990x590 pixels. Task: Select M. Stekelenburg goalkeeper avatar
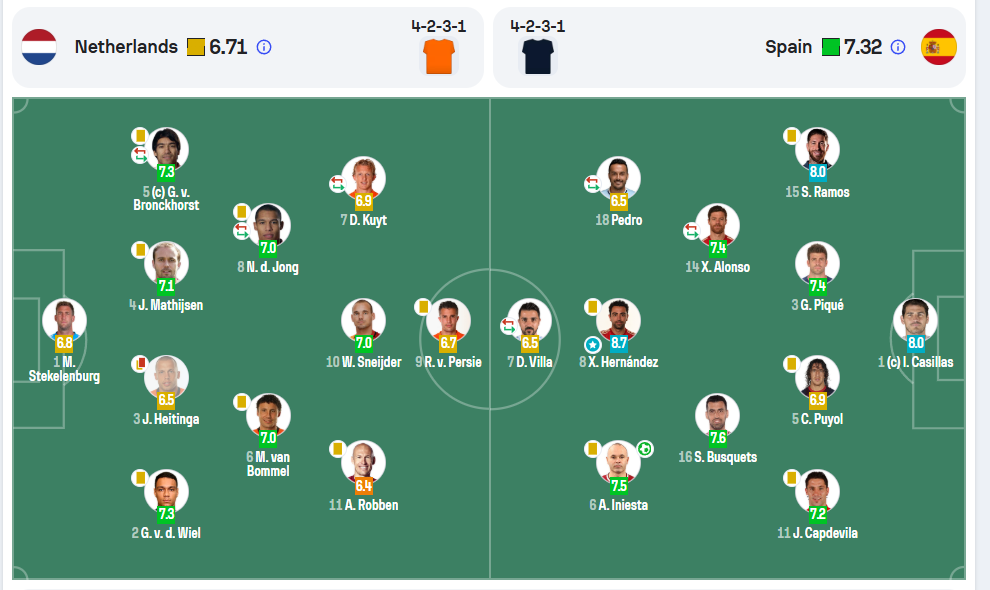64,320
